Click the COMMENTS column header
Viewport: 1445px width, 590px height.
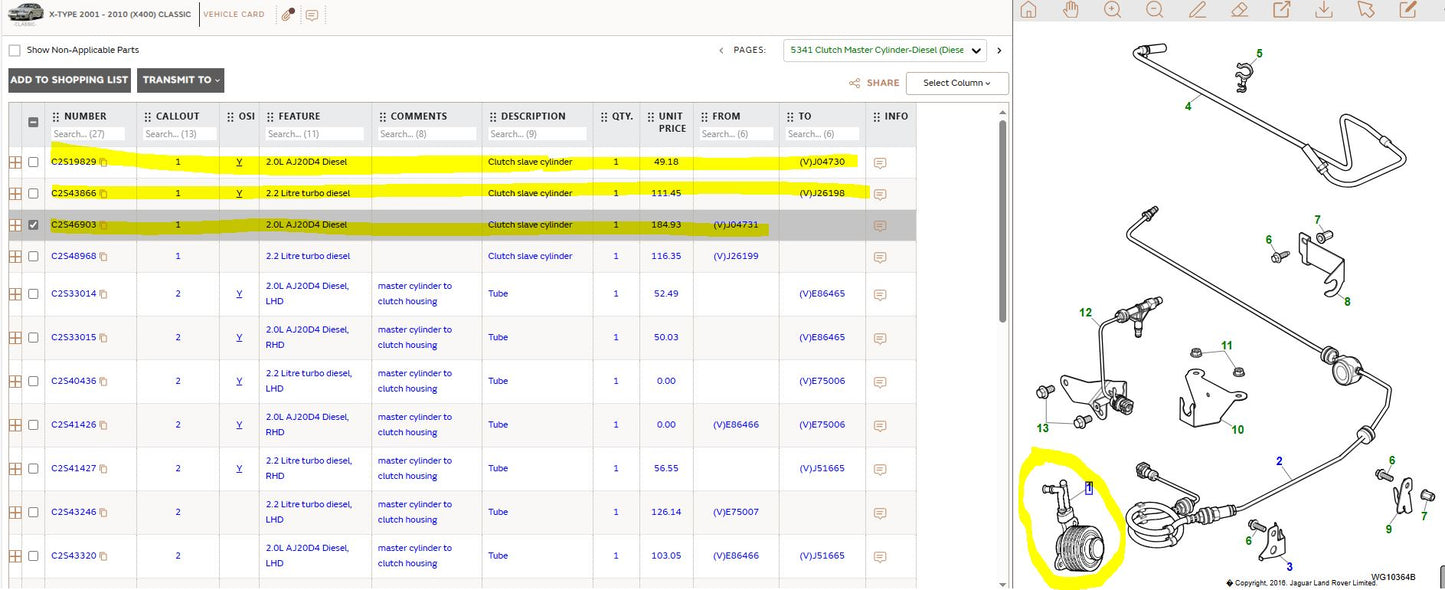pyautogui.click(x=419, y=116)
